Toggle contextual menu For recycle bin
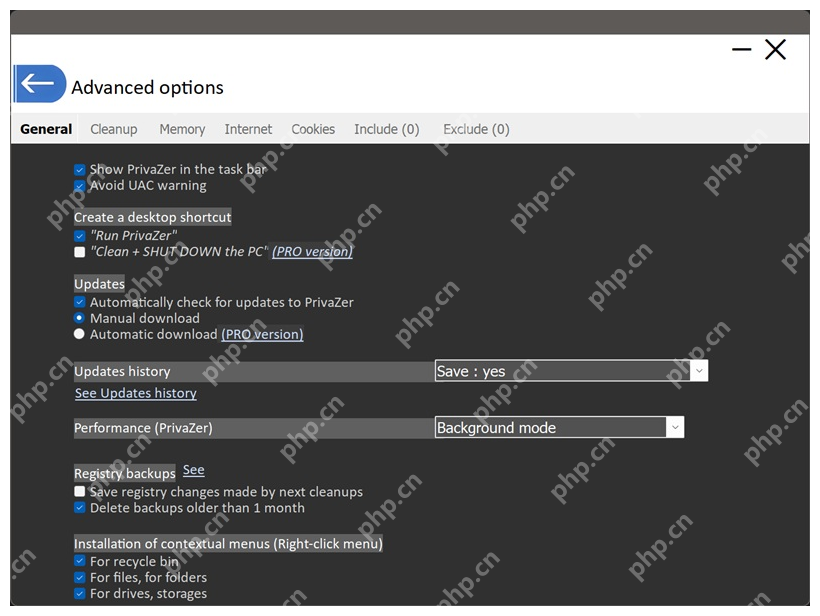 (x=79, y=561)
